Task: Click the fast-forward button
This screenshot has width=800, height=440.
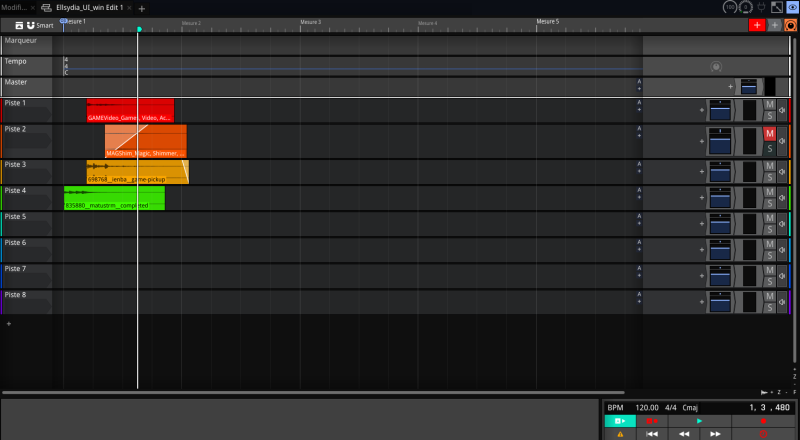Action: point(715,434)
